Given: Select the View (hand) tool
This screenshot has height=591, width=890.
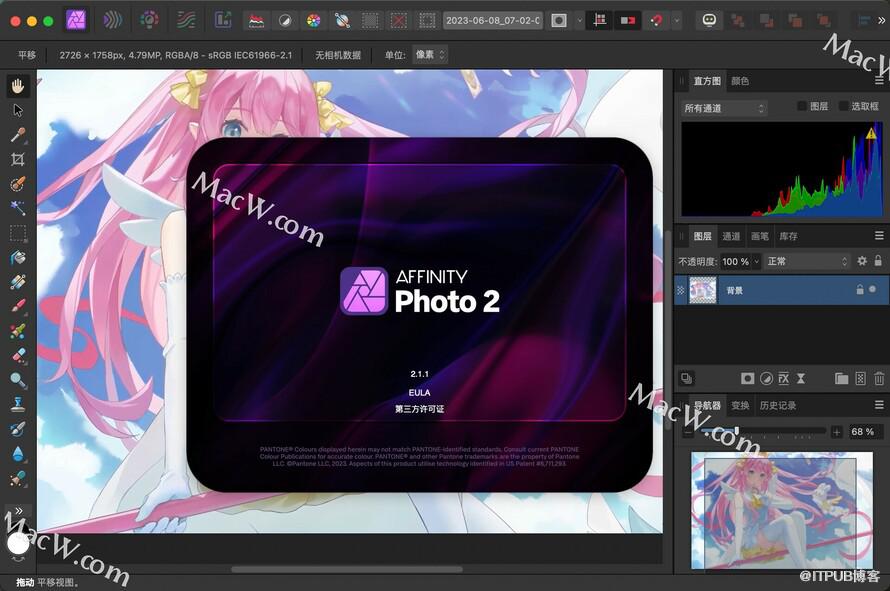Looking at the screenshot, I should 18,86.
